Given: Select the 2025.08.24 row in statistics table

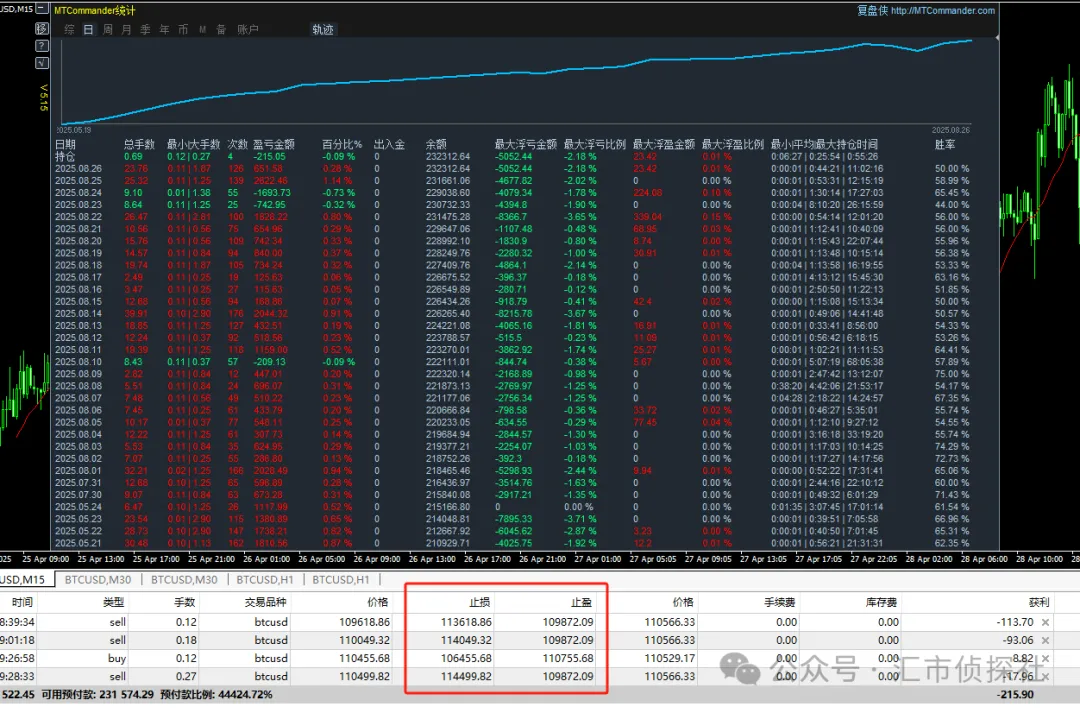Looking at the screenshot, I should 78,192.
